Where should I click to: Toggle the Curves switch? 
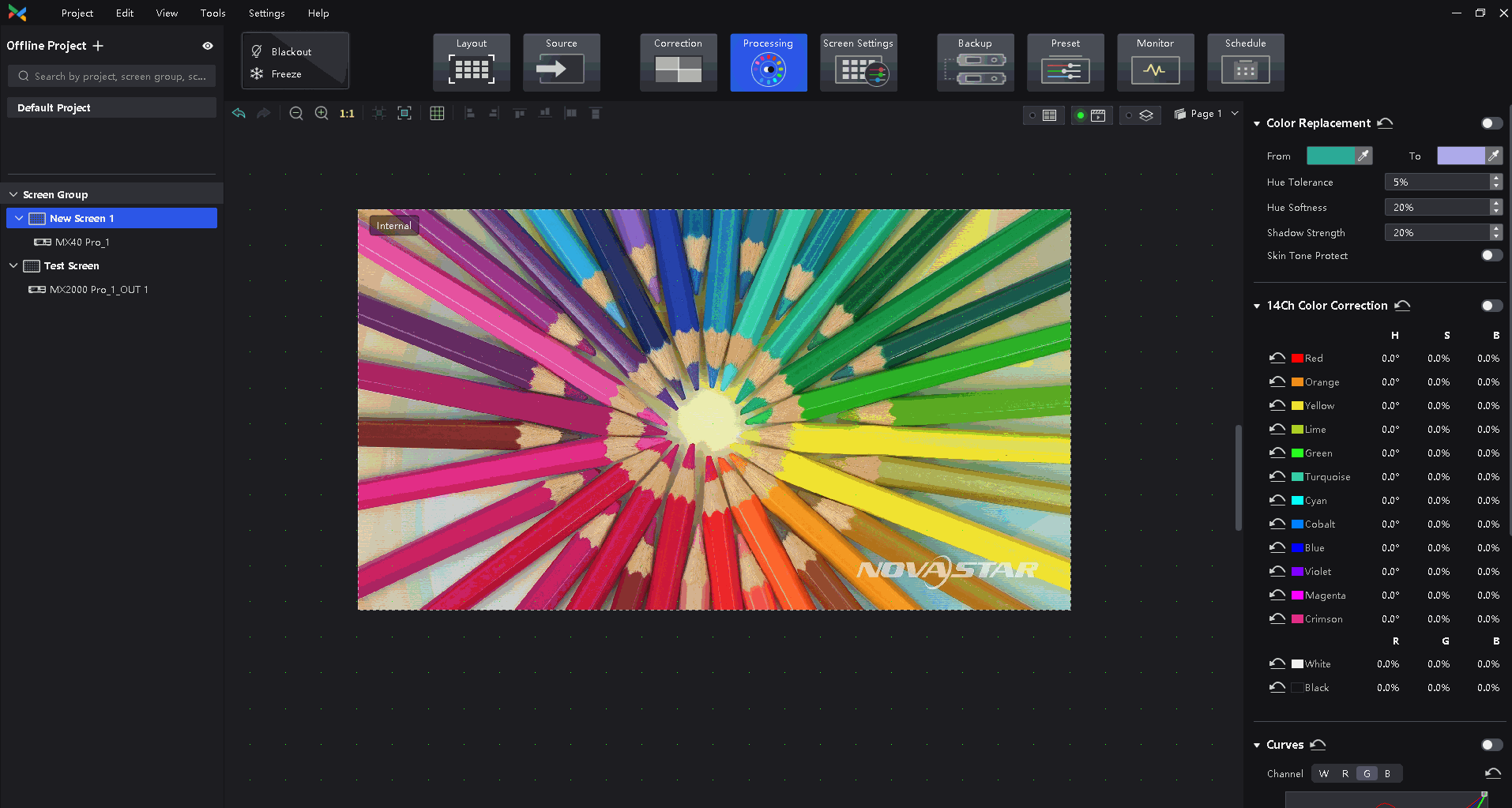click(x=1491, y=745)
